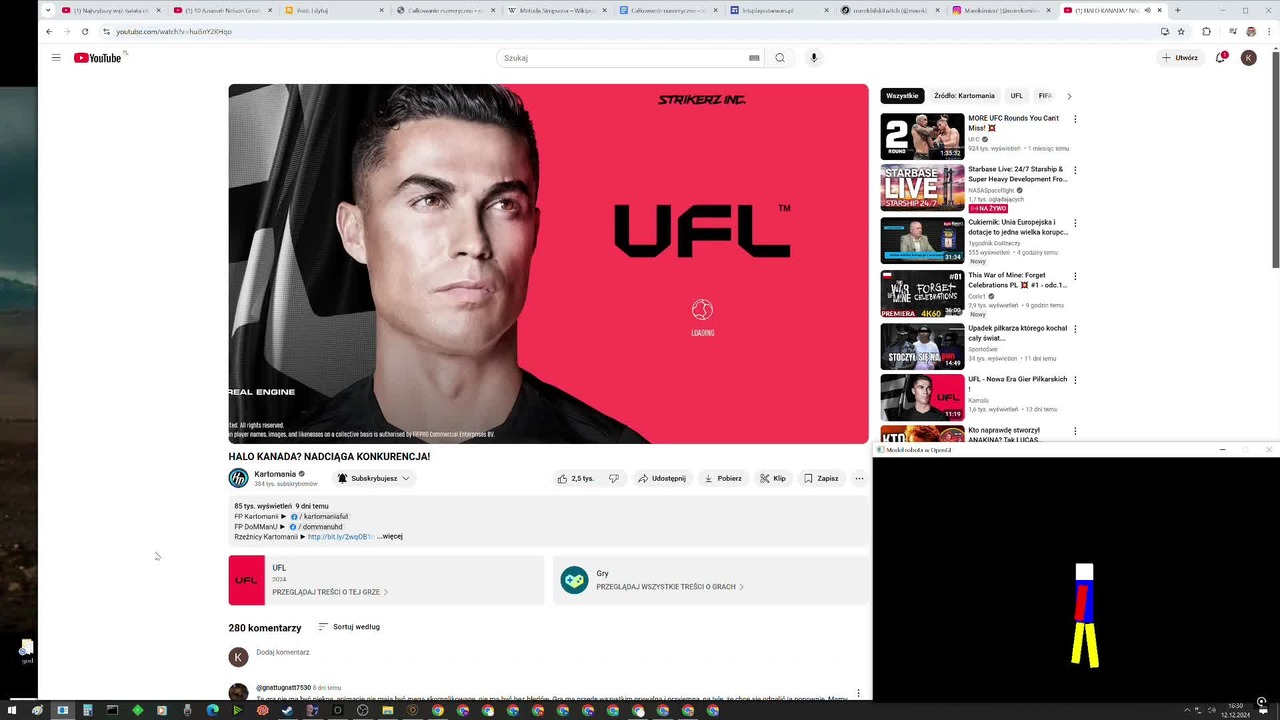Viewport: 1280px width, 720px height.
Task: Click the search magnifier button
Action: 780,58
